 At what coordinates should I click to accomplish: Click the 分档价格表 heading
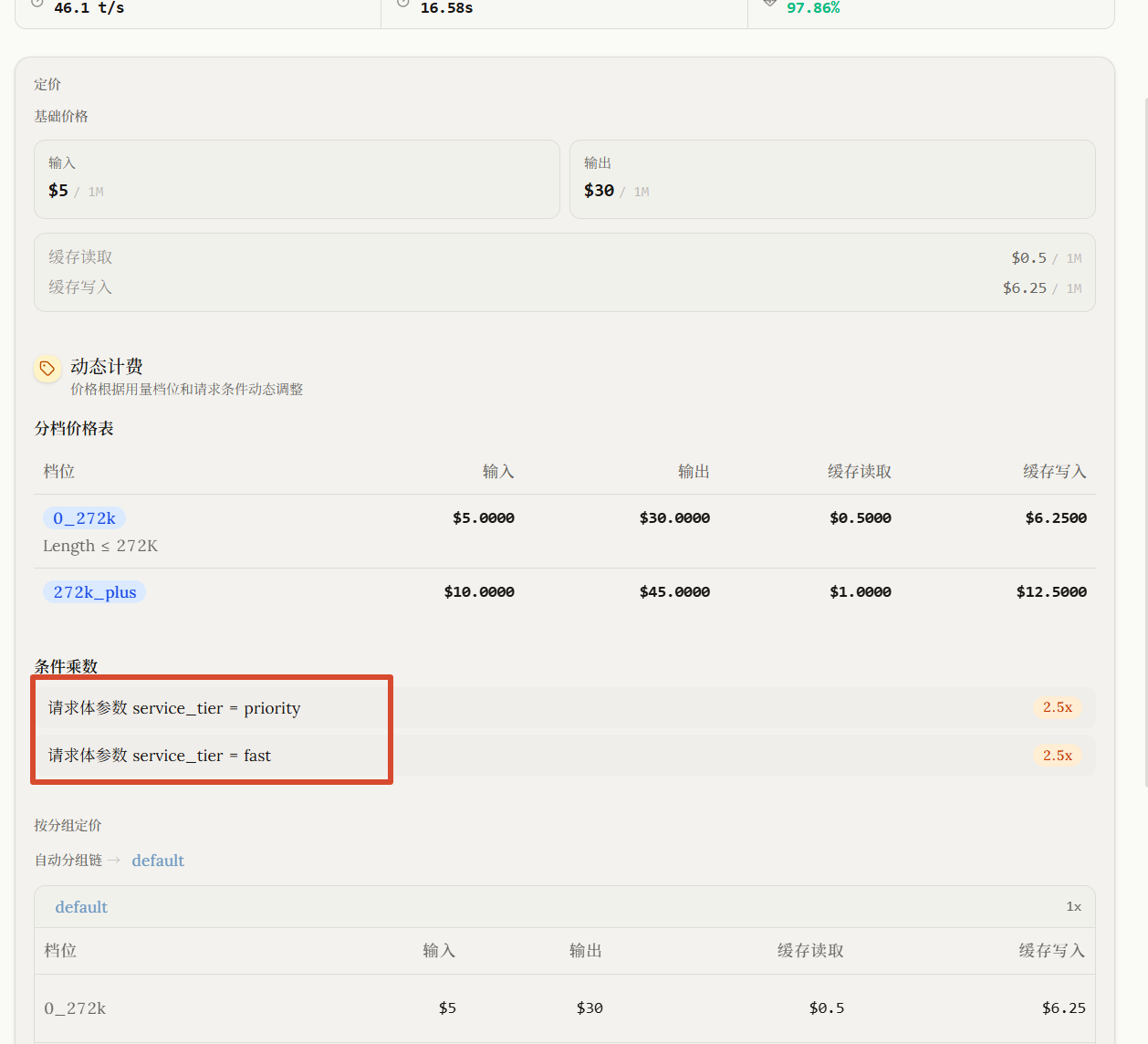[x=74, y=429]
